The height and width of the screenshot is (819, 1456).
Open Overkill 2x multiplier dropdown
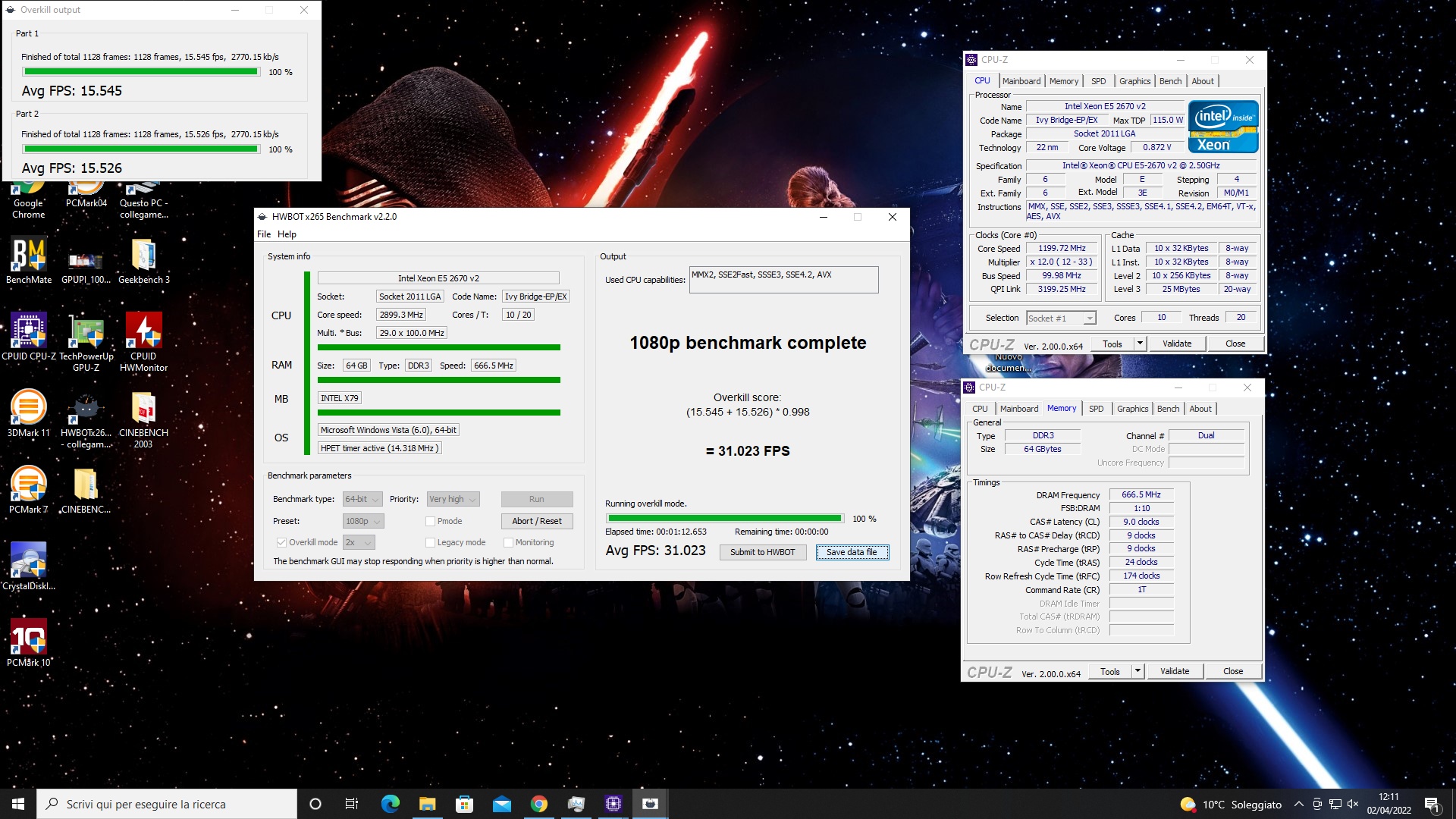[359, 542]
